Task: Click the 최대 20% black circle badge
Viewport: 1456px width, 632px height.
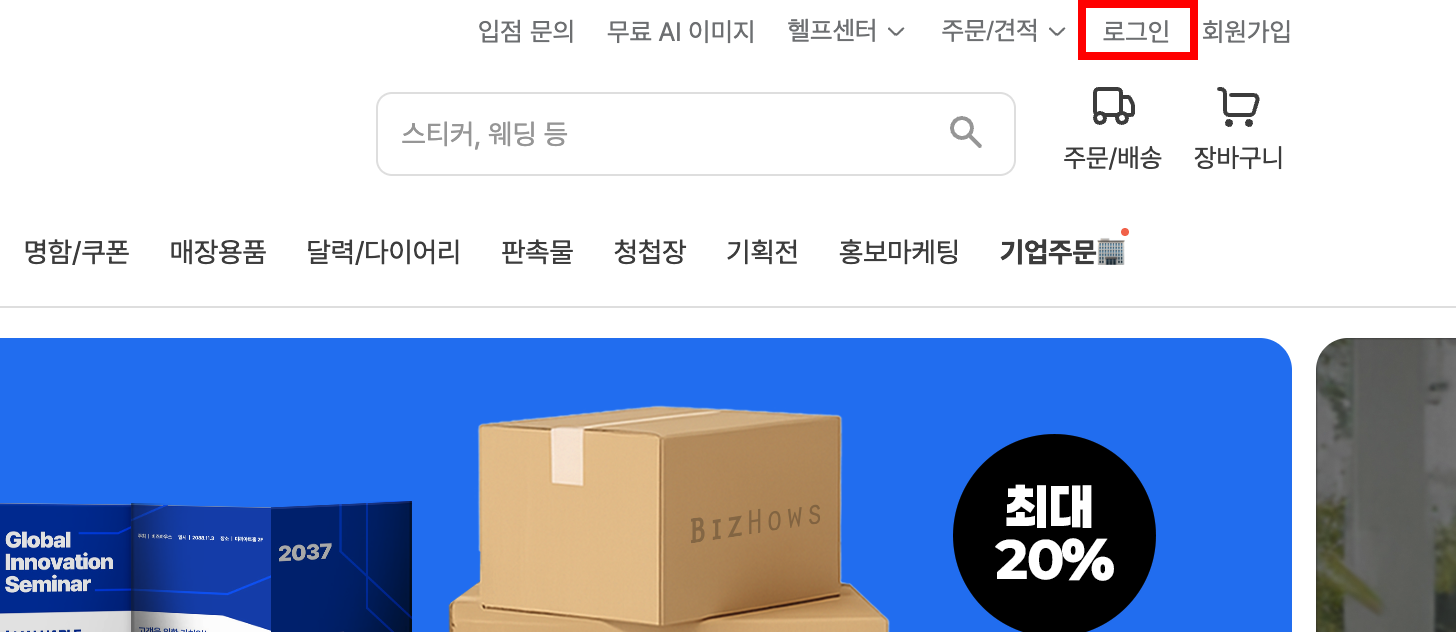Action: pos(1054,536)
